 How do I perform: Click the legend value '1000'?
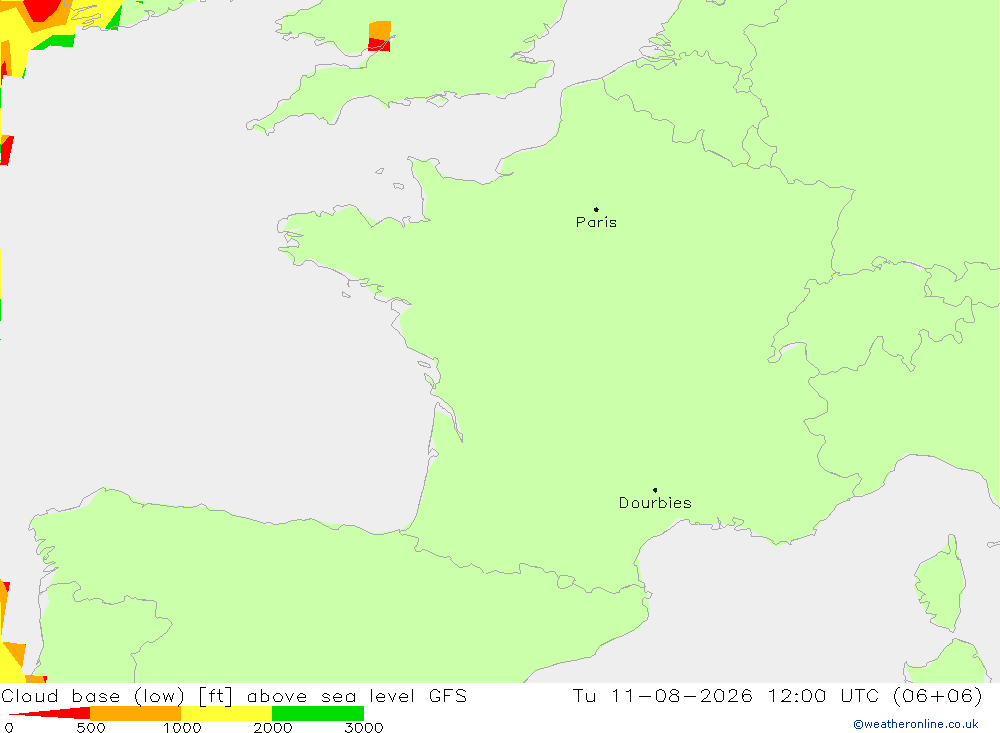point(182,727)
